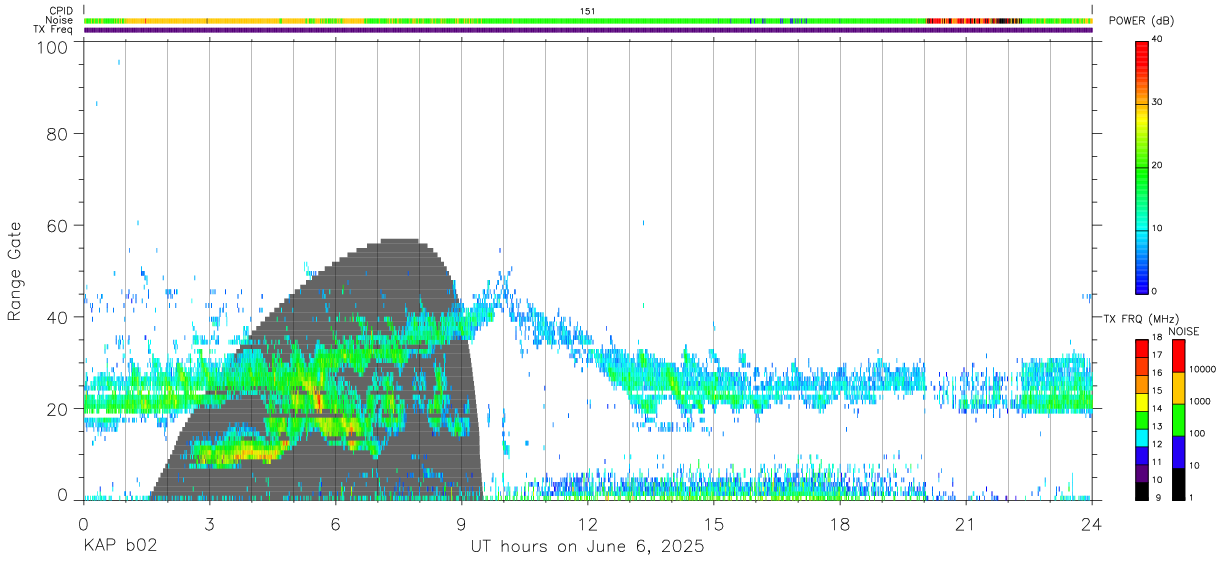Click the CPID value 151
Image resolution: width=1228 pixels, height=567 pixels.
(588, 10)
